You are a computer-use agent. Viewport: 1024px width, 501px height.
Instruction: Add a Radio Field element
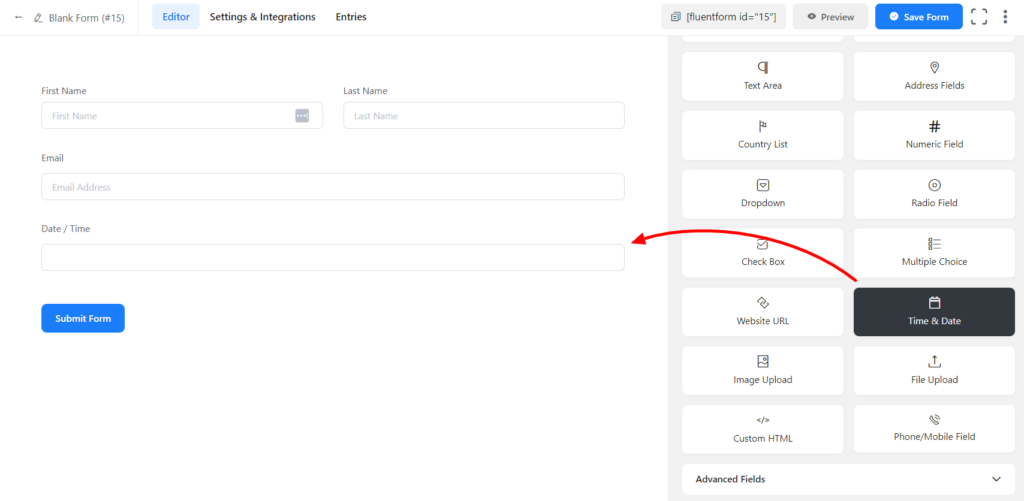coord(934,194)
